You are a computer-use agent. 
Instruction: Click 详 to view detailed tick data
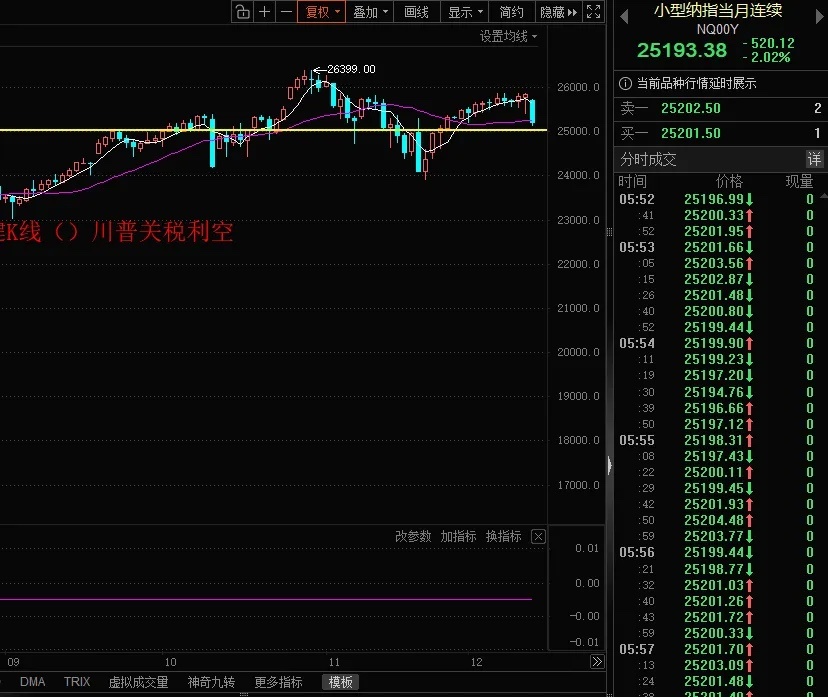point(814,159)
